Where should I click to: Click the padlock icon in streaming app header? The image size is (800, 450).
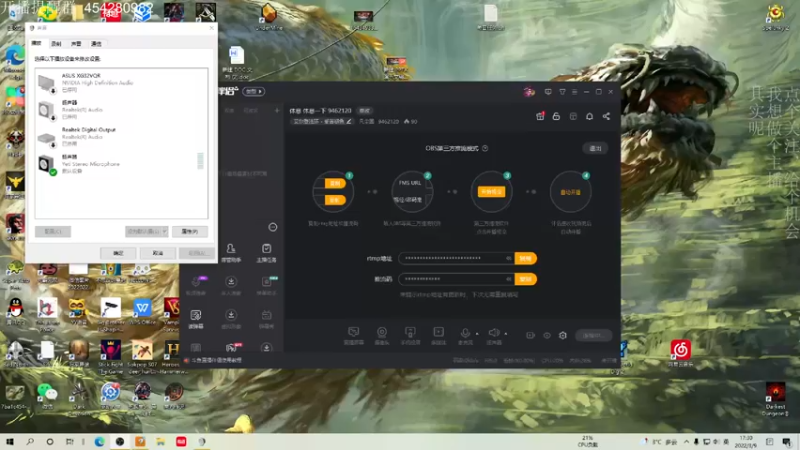coord(556,116)
